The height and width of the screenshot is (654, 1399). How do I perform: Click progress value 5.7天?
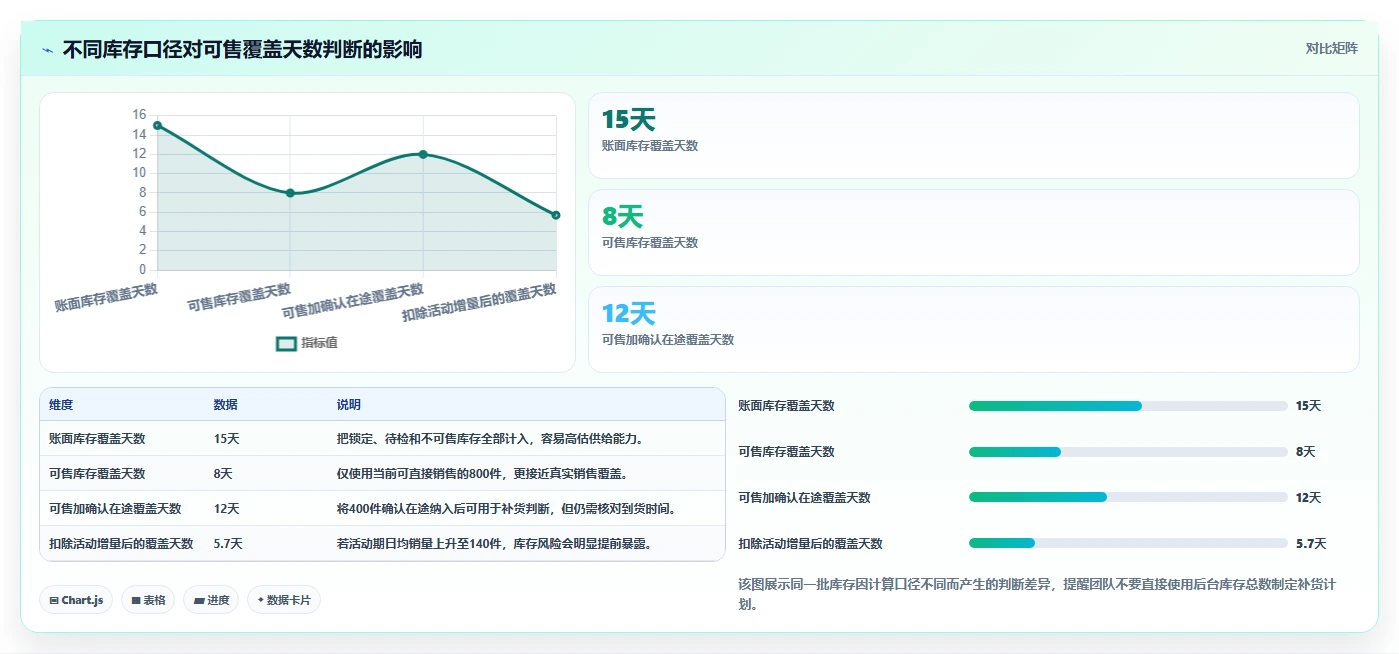point(1311,544)
